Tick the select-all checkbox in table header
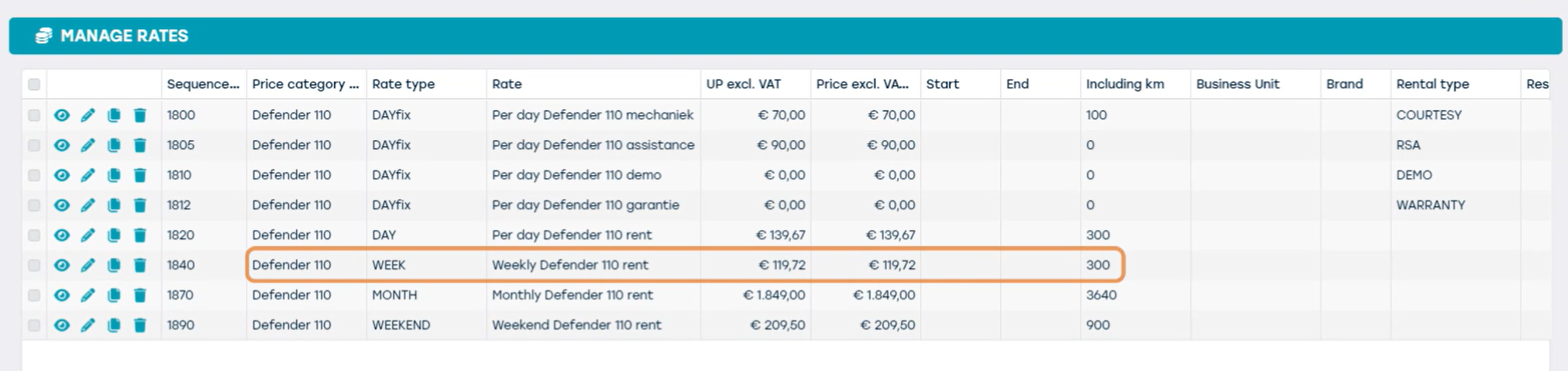1568x371 pixels. pos(34,84)
